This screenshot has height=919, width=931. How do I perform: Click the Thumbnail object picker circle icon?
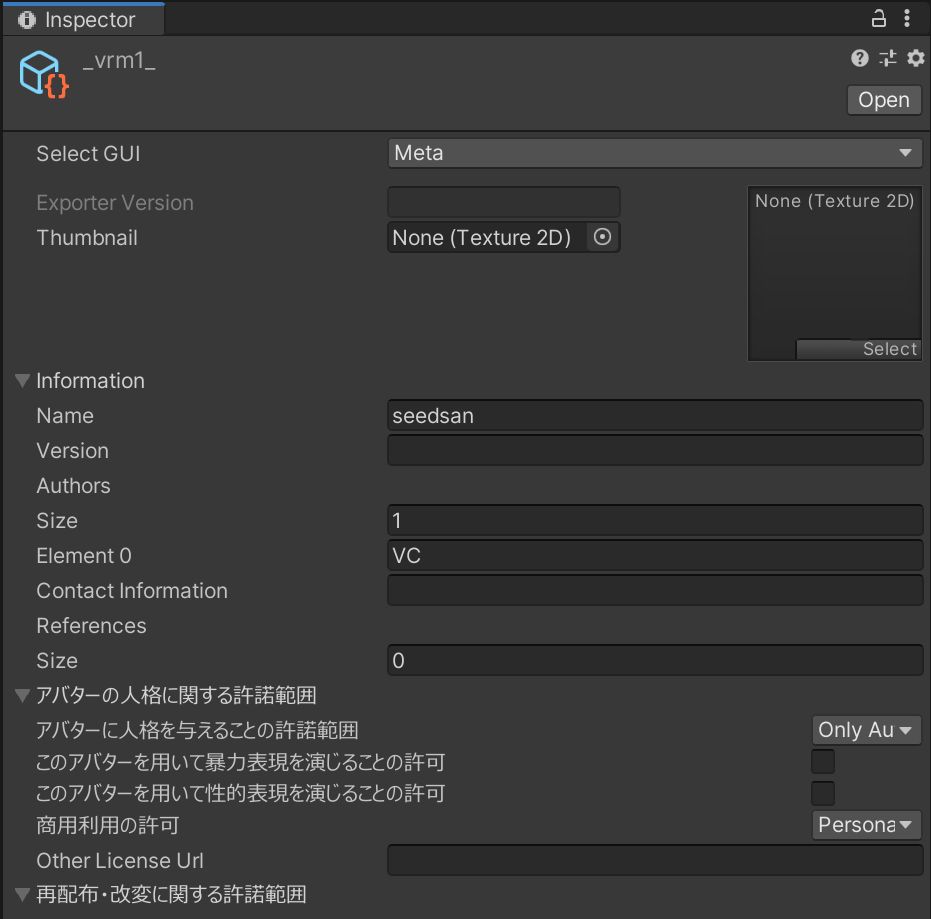tap(602, 237)
